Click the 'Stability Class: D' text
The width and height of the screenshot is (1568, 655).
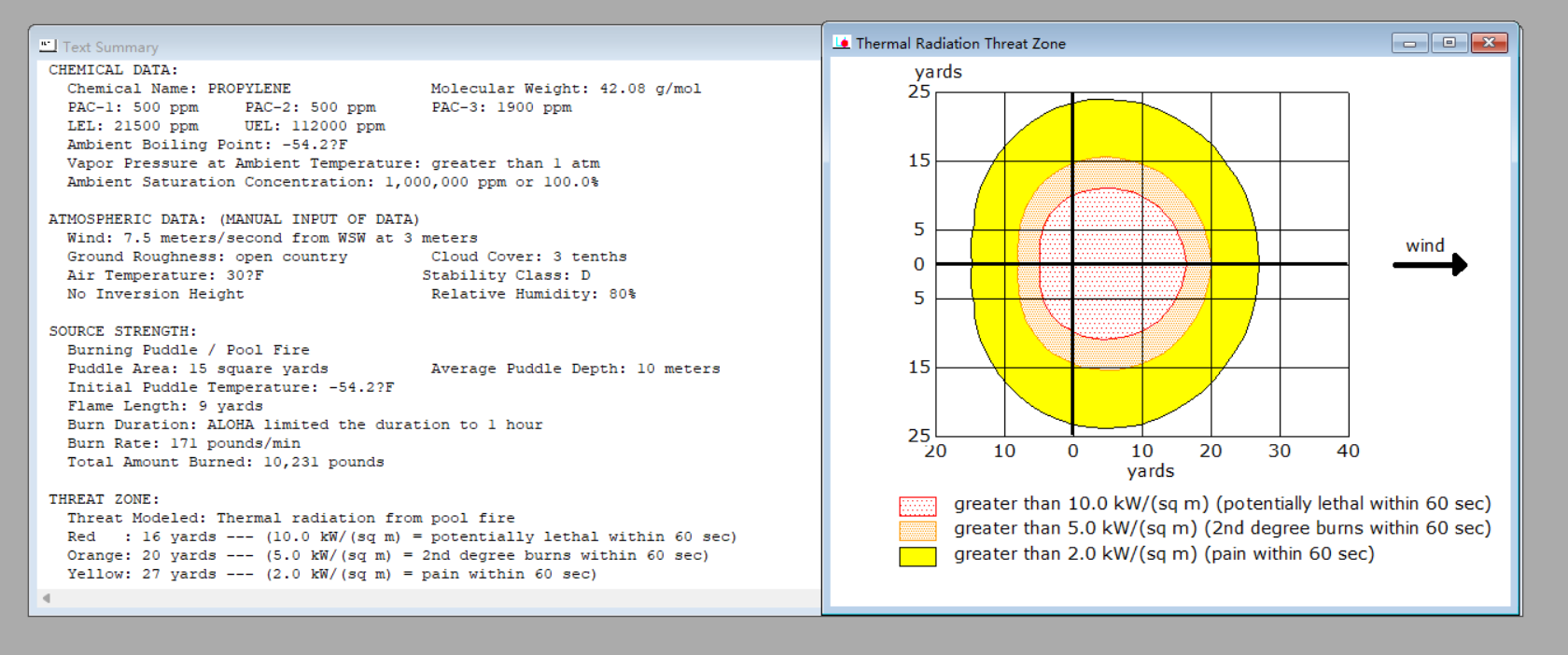[x=506, y=275]
